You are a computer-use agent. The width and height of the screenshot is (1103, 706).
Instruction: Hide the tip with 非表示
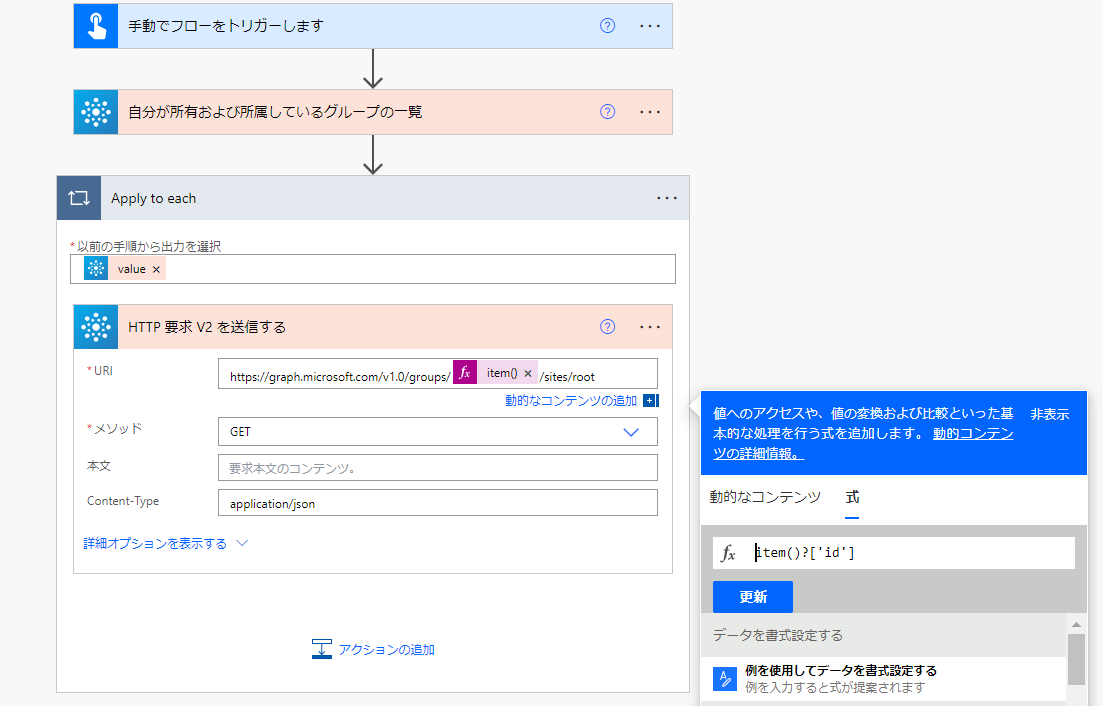[1050, 415]
